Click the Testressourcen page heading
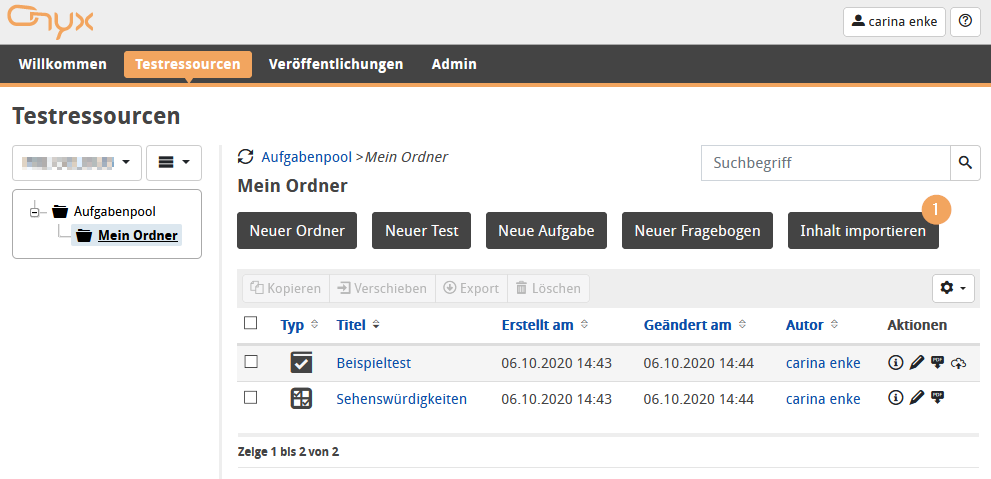This screenshot has width=991, height=479. point(96,116)
